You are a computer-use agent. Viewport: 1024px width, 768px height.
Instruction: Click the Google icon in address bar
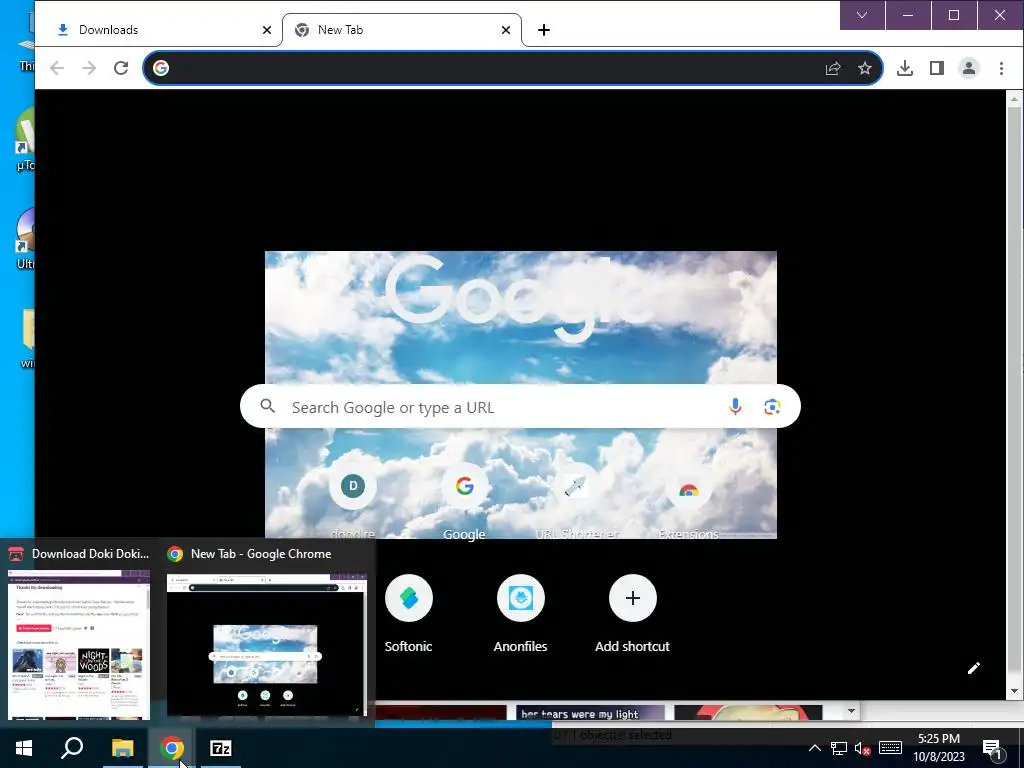click(161, 68)
